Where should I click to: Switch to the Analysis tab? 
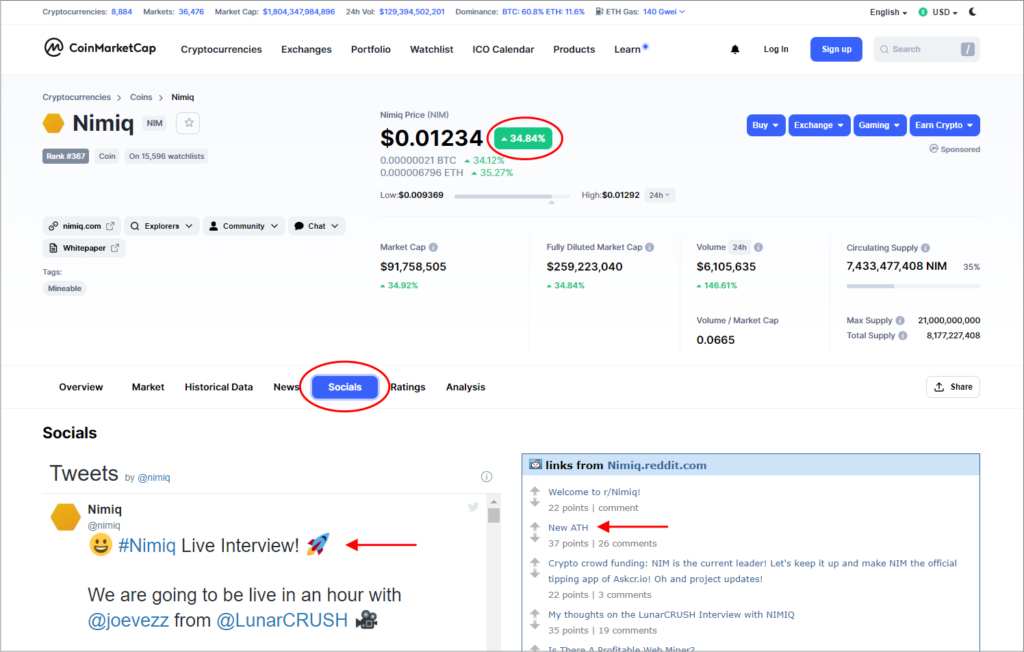pyautogui.click(x=466, y=387)
